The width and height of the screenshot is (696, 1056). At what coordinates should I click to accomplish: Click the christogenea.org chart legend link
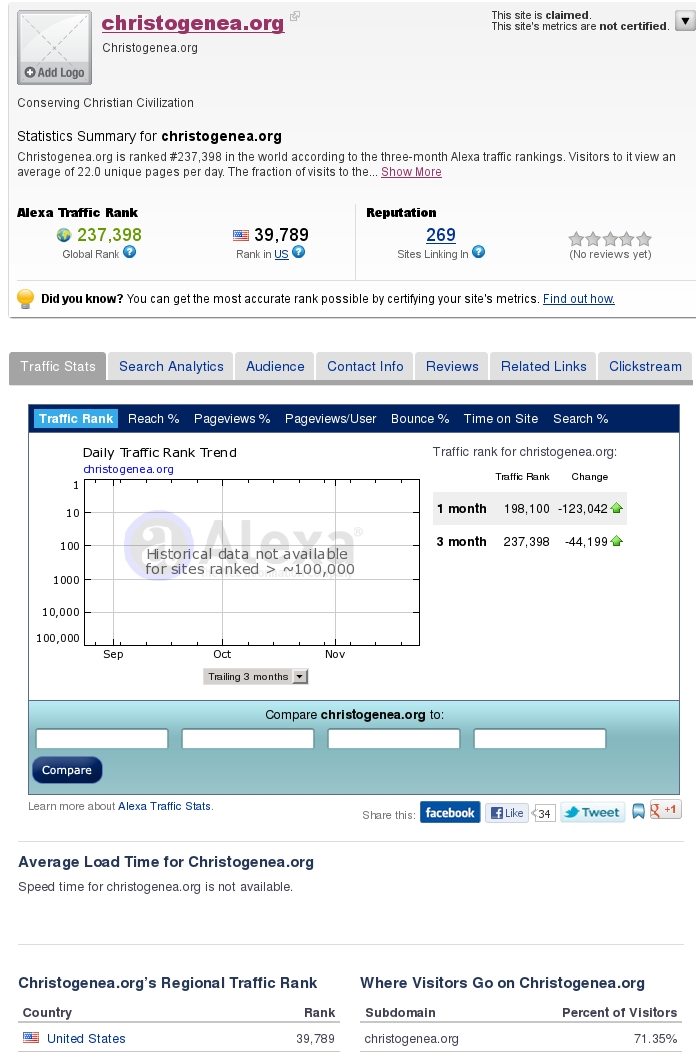coord(128,469)
